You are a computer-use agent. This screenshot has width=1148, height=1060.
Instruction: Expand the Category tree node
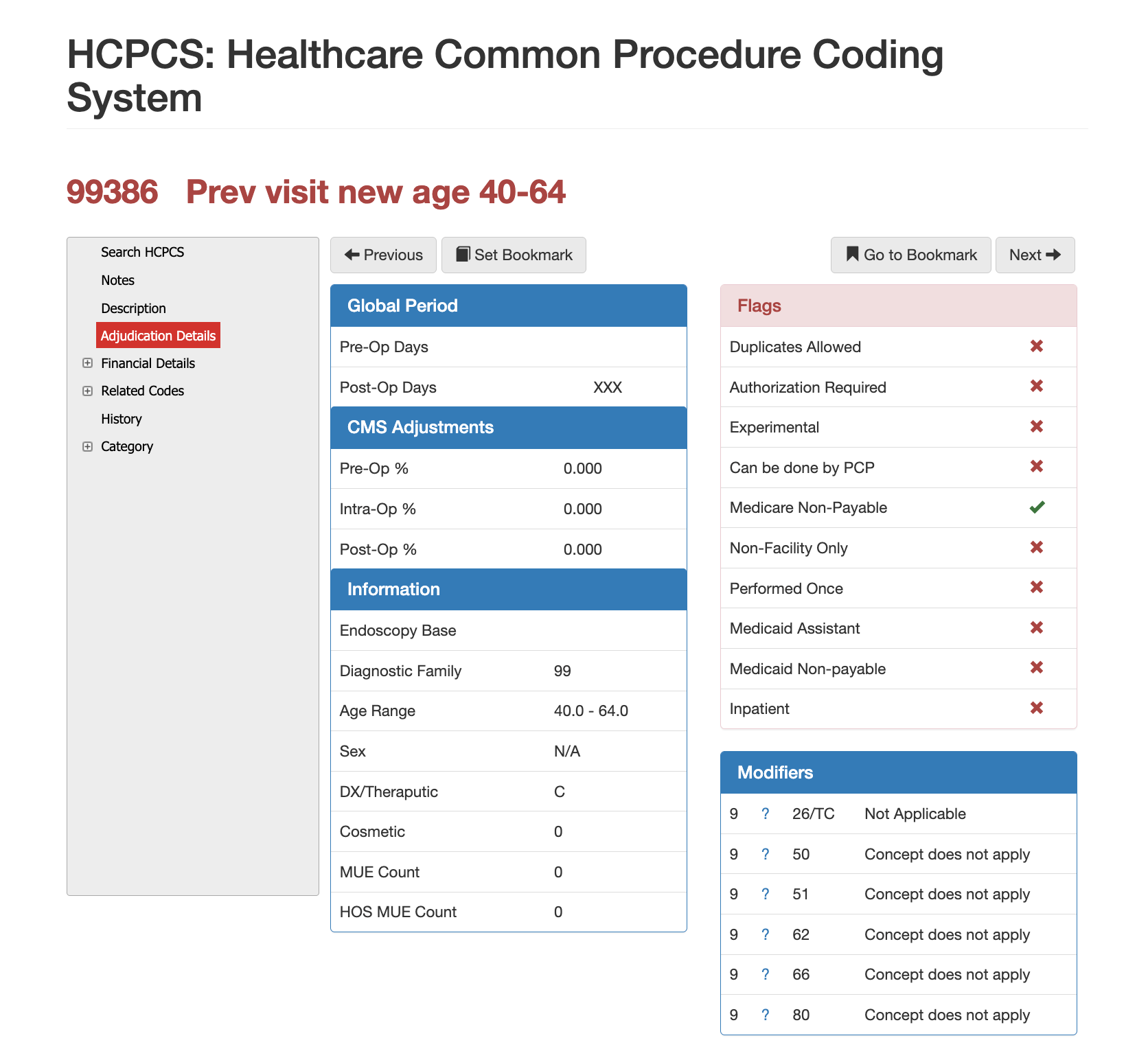tap(88, 447)
